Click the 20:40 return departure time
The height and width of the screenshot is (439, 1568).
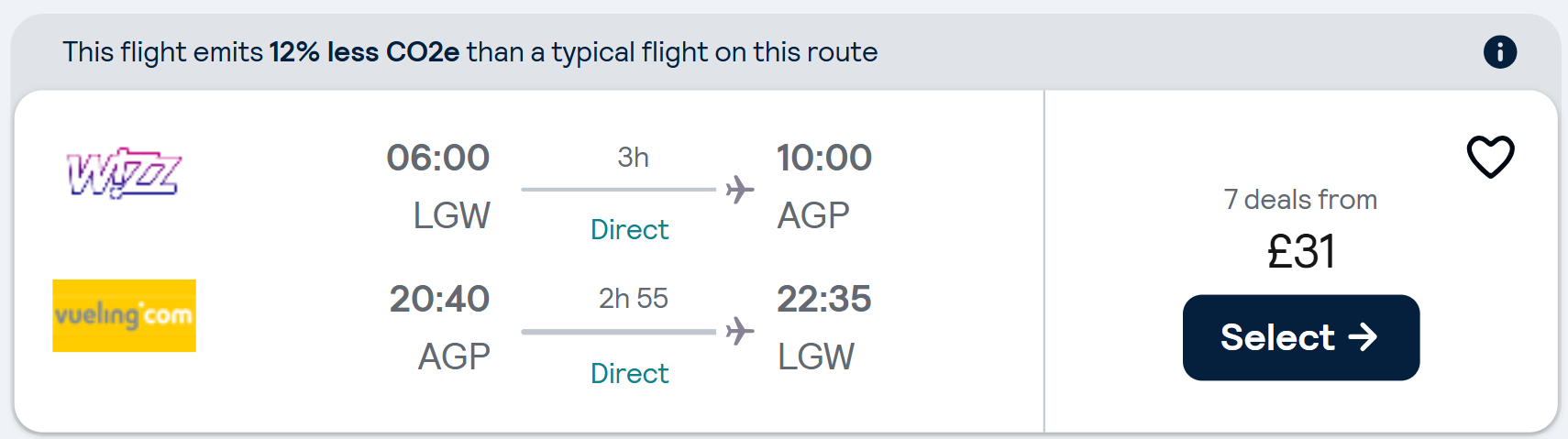coord(439,299)
